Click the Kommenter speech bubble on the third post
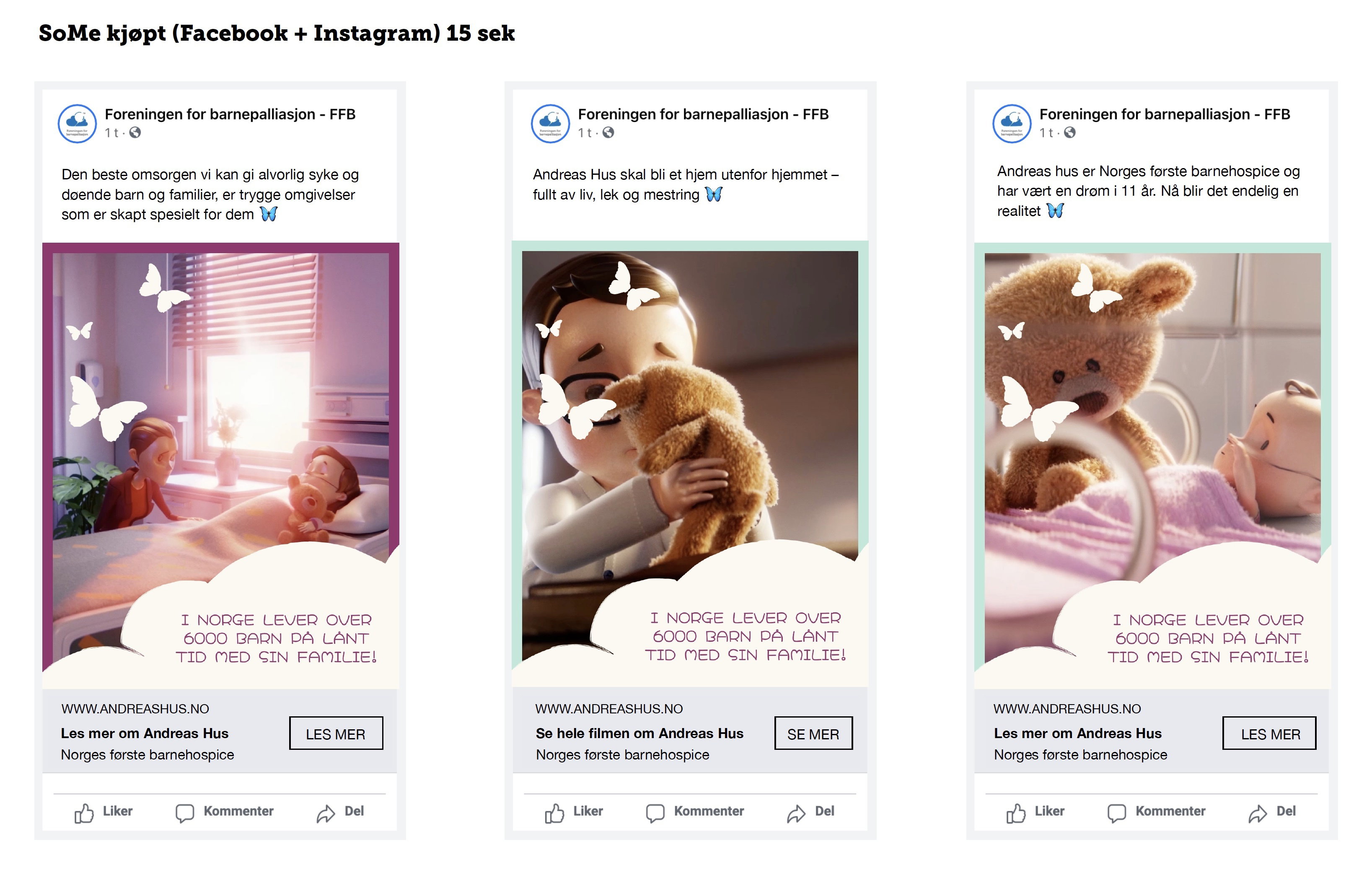 (1116, 813)
